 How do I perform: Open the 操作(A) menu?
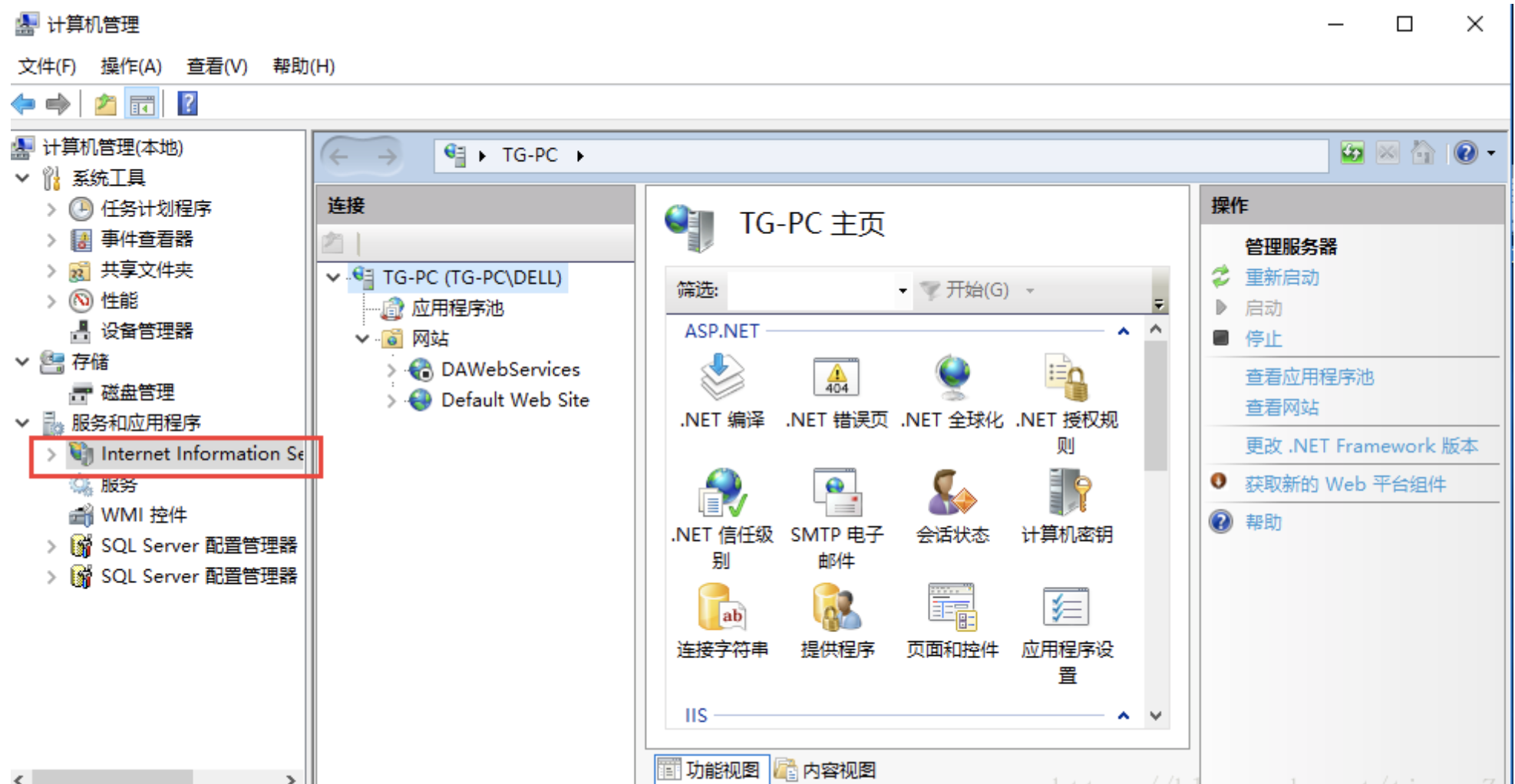[130, 67]
